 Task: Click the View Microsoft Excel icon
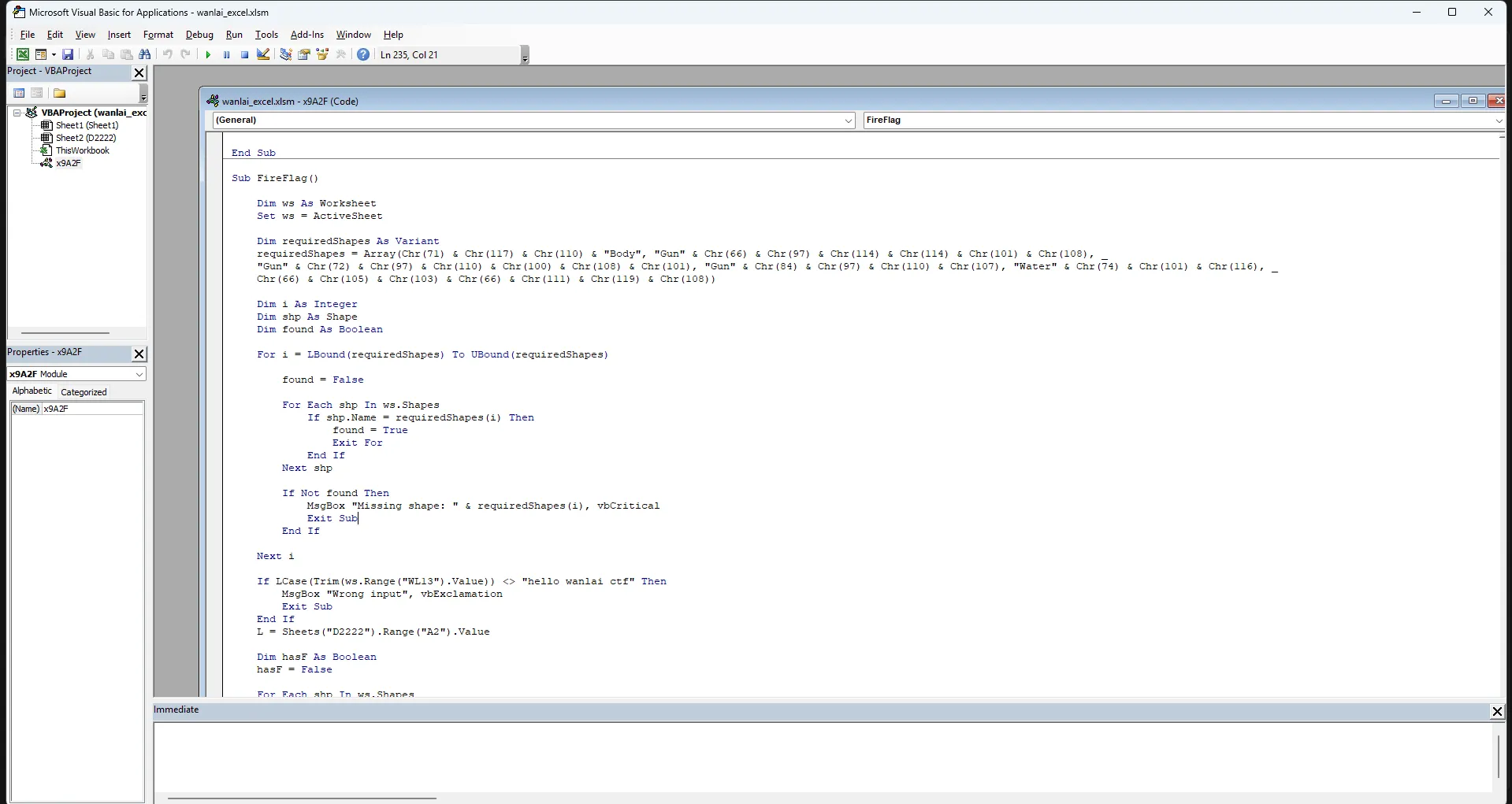click(23, 54)
